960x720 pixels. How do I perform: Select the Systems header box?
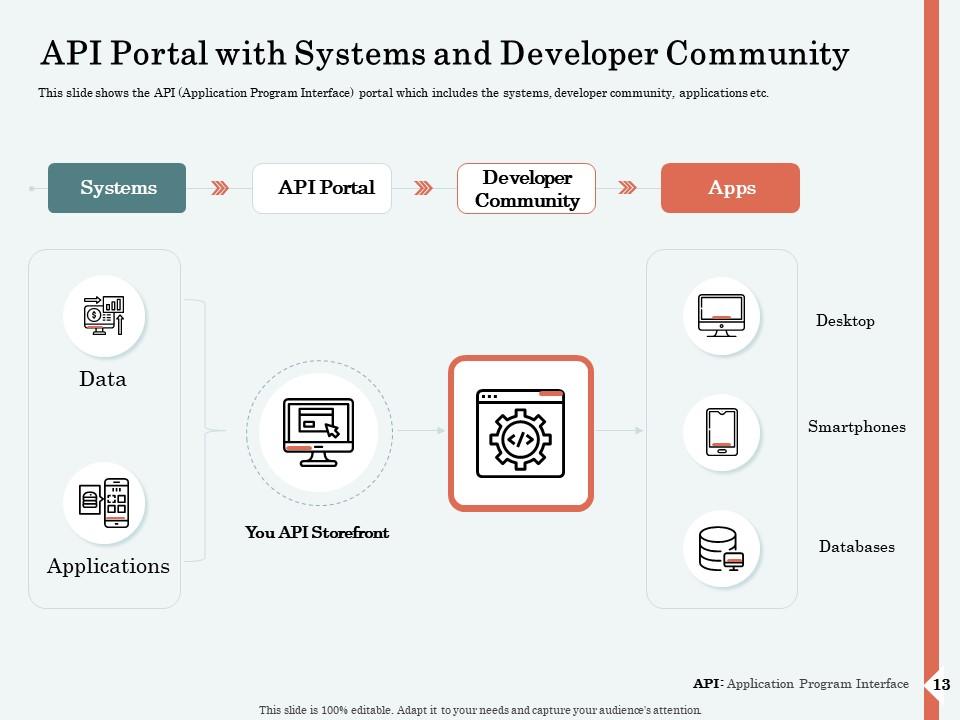tap(117, 188)
